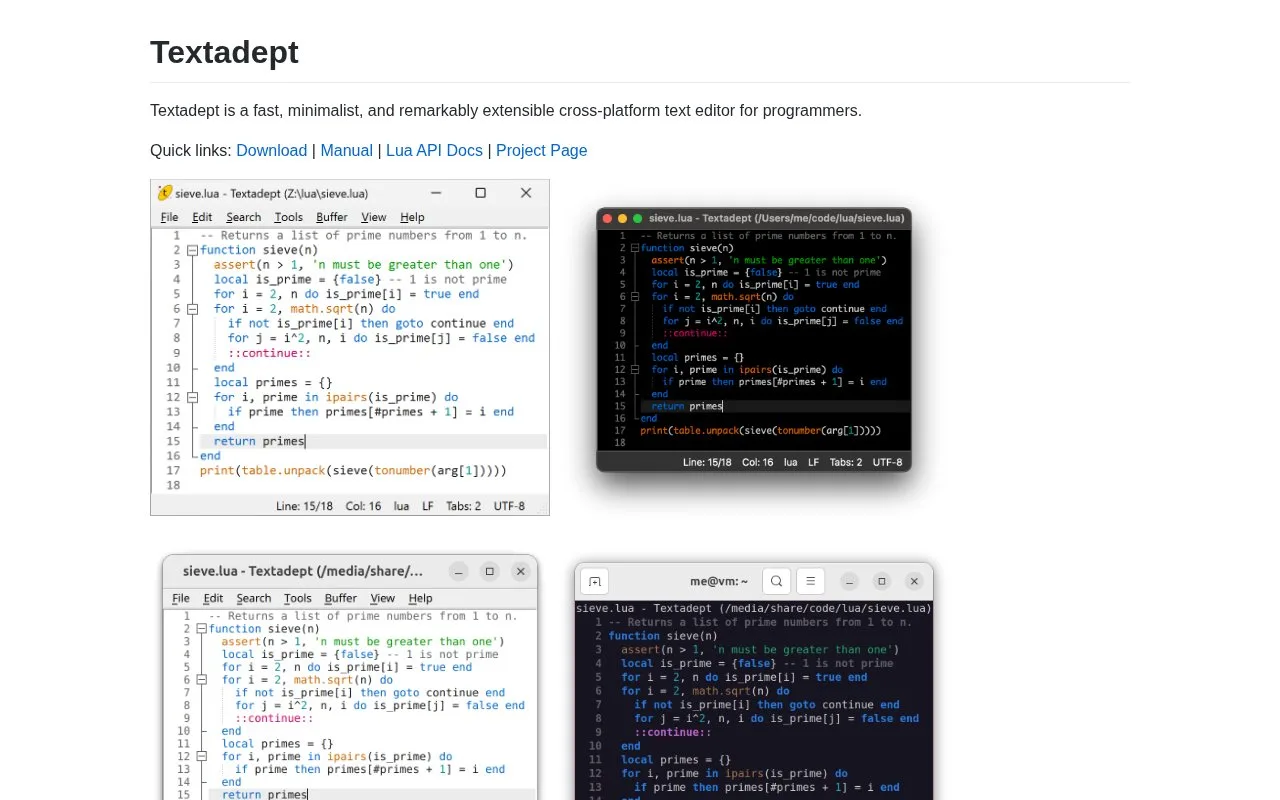Open Search menu in Linux light Textadept window
This screenshot has height=800, width=1280.
pos(254,598)
